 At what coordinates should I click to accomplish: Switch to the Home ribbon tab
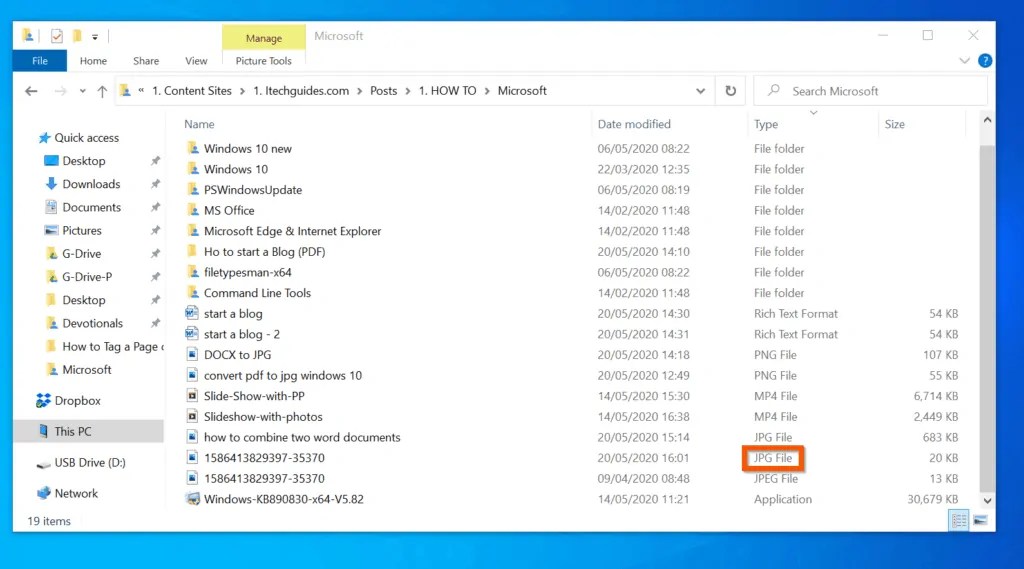[93, 61]
